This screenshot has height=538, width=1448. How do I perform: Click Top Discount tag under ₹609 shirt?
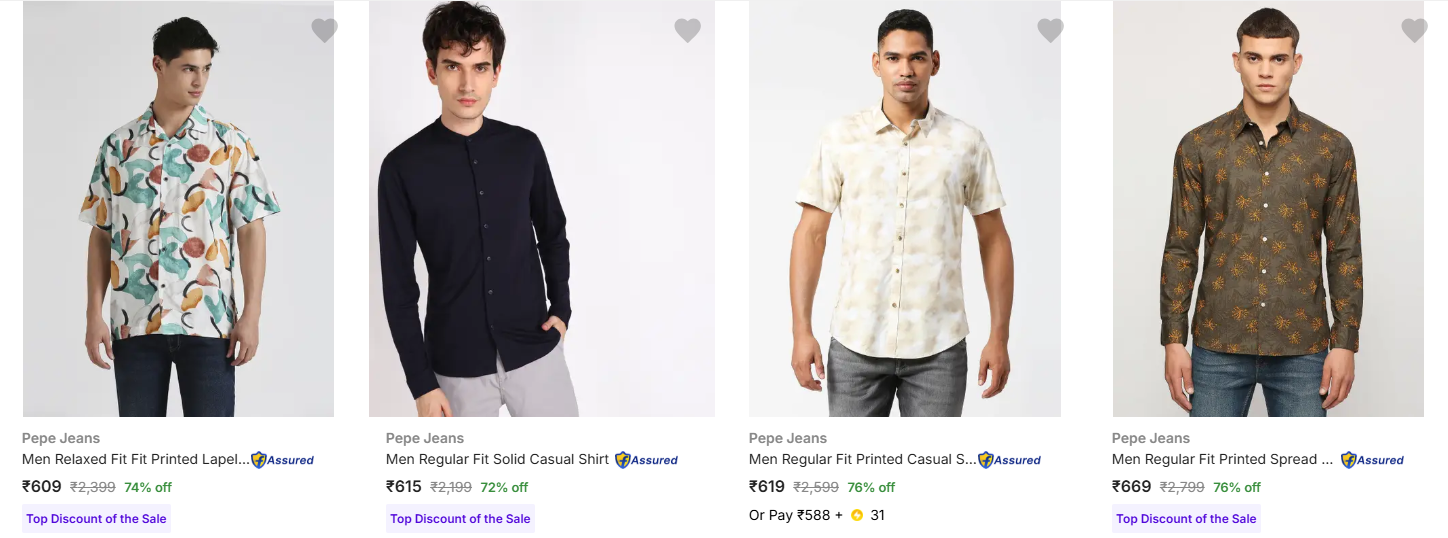coord(96,519)
